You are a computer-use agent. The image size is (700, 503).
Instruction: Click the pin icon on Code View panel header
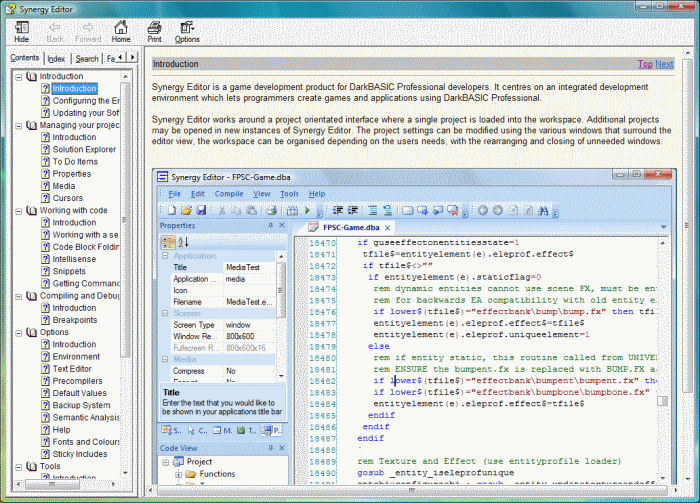270,448
